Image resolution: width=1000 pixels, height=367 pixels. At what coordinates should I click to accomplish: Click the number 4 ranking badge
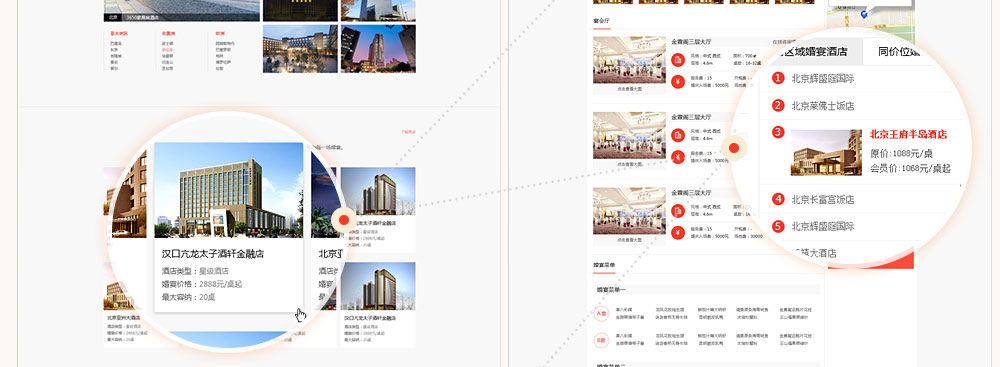(777, 199)
